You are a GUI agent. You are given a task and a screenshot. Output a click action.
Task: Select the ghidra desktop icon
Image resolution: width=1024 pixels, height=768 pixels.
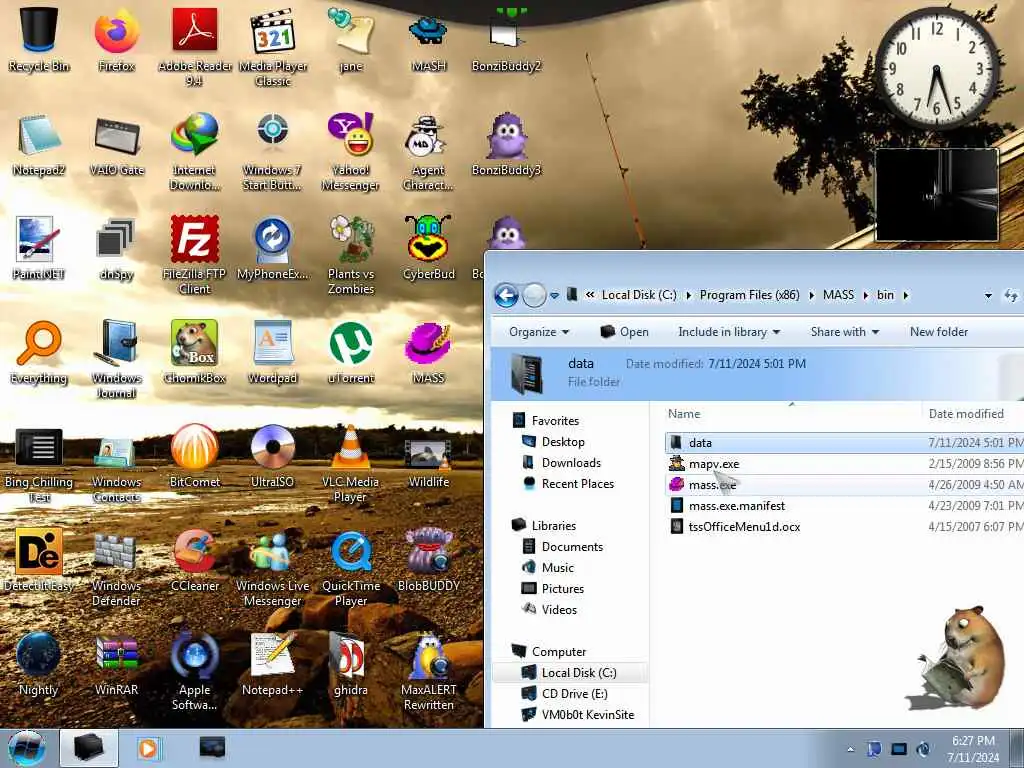351,664
